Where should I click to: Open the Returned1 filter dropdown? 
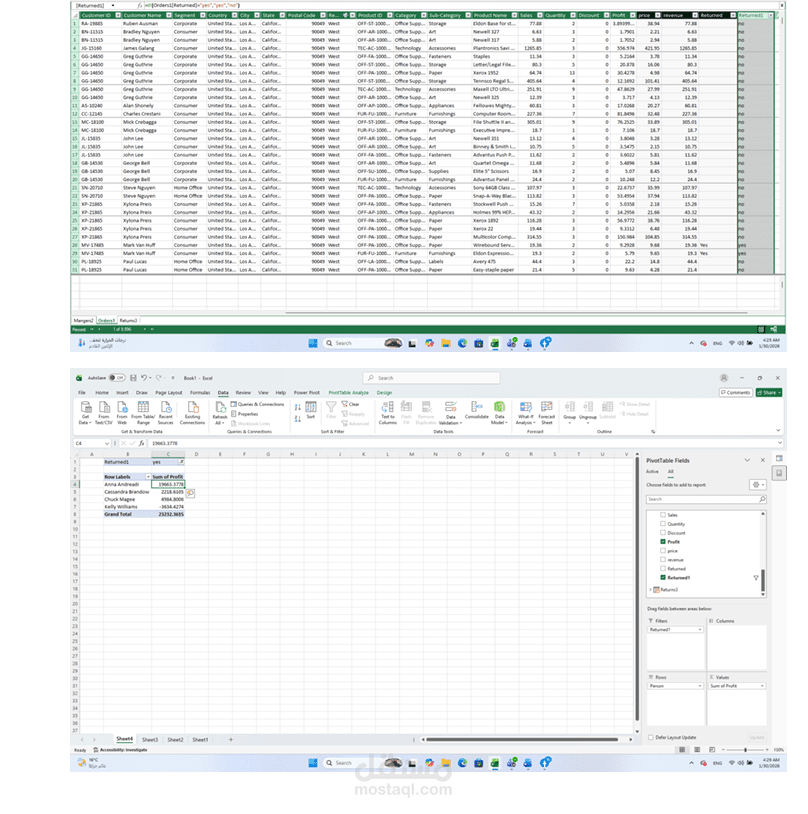tap(700, 629)
